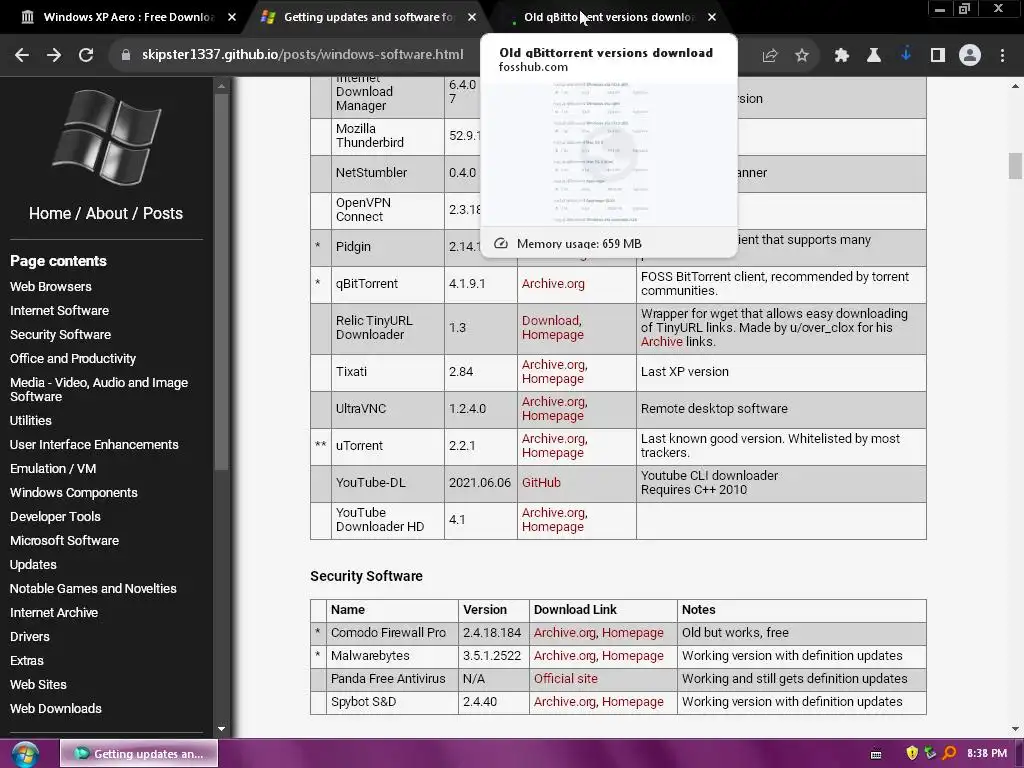Jump to Developer Tools section
Viewport: 1024px width, 768px height.
coord(56,517)
